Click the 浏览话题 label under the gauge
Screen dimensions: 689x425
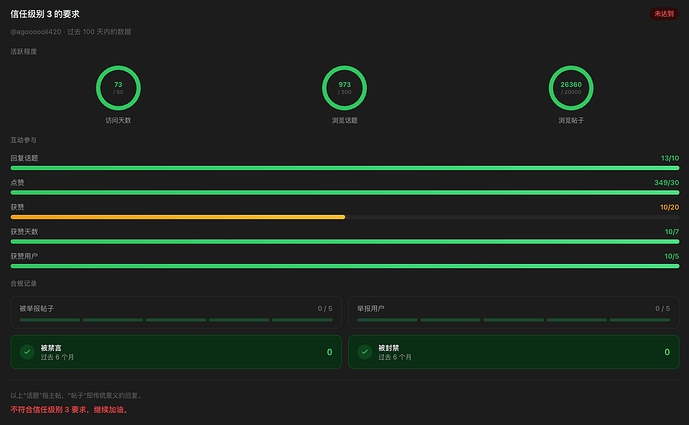[x=344, y=120]
